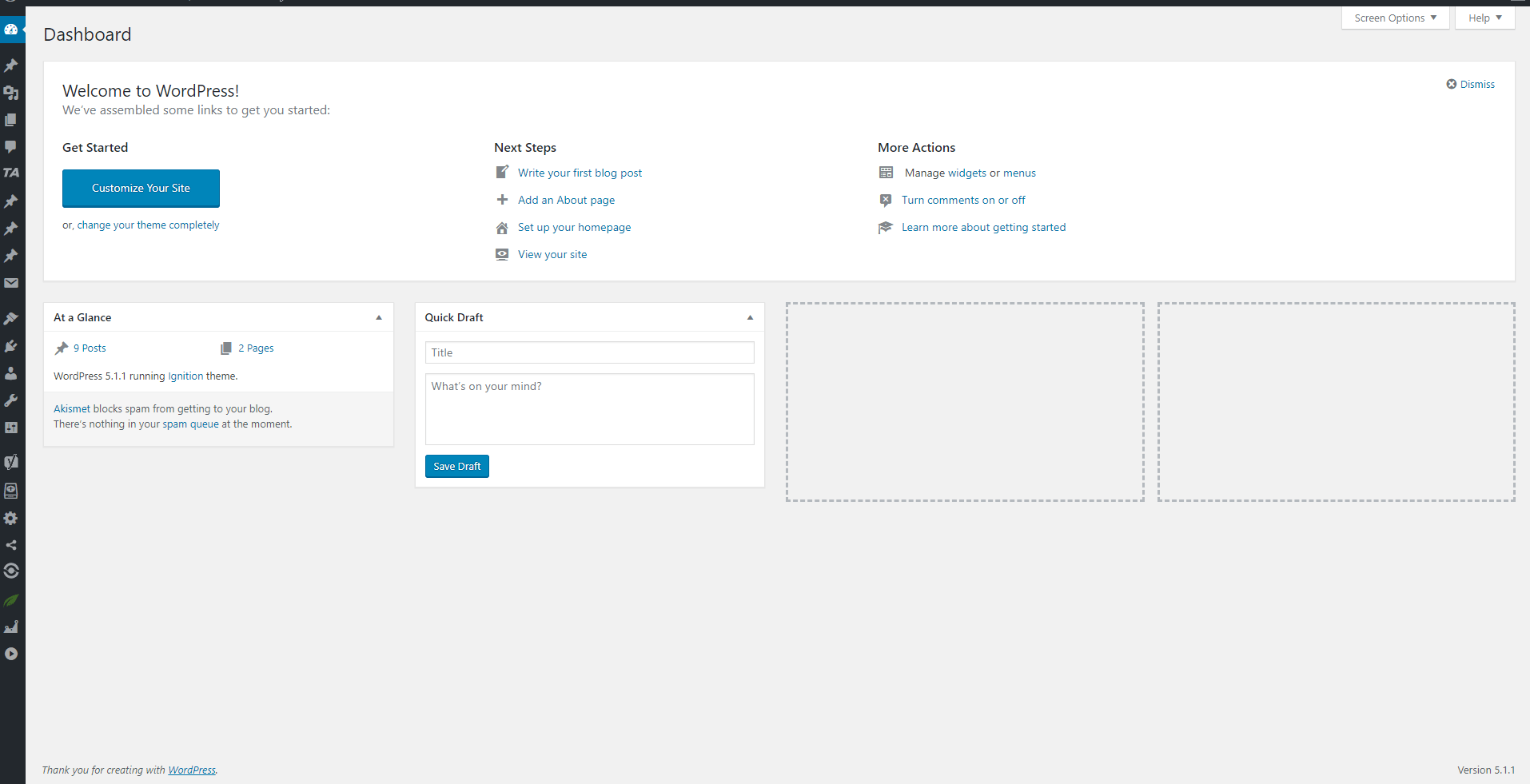The height and width of the screenshot is (784, 1530).
Task: Collapse the At a Glance widget arrow
Action: 379,317
